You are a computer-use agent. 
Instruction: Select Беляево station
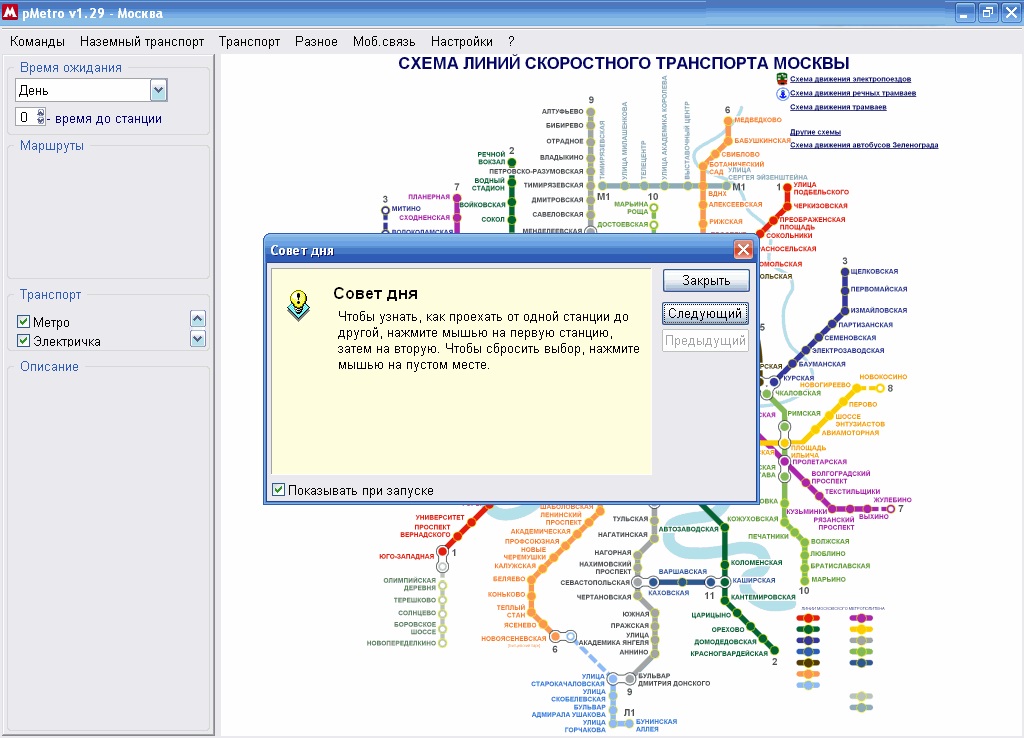pyautogui.click(x=531, y=579)
